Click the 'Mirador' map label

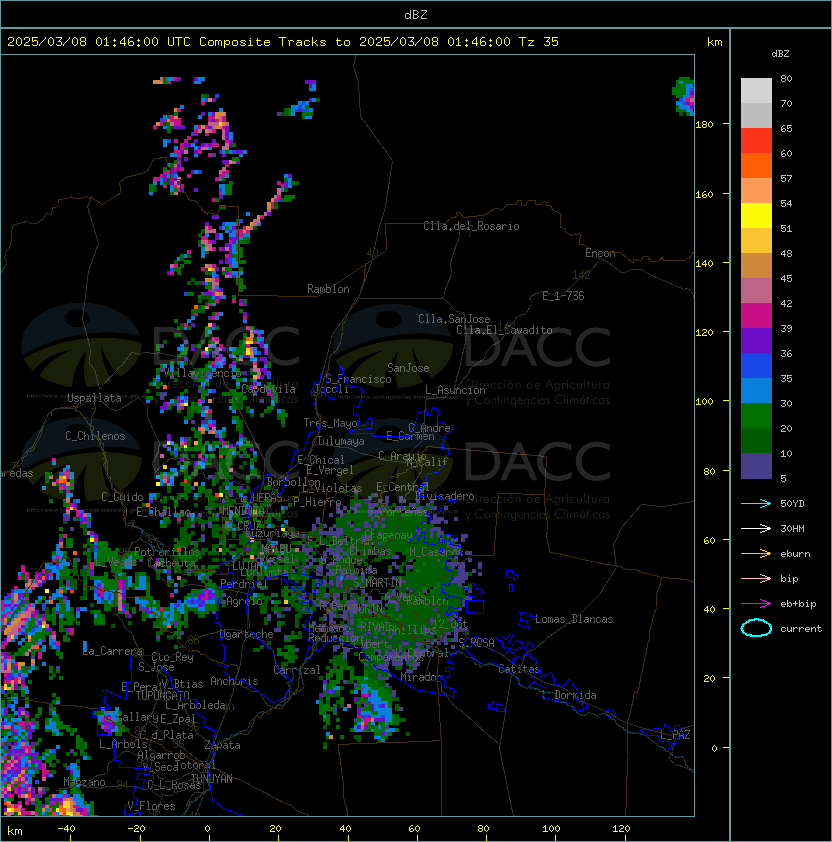421,677
